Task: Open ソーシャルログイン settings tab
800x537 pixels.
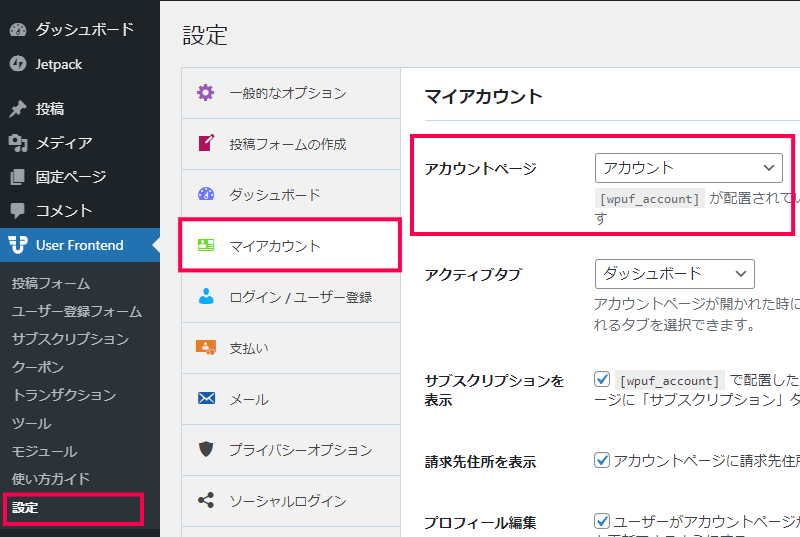Action: (x=291, y=501)
